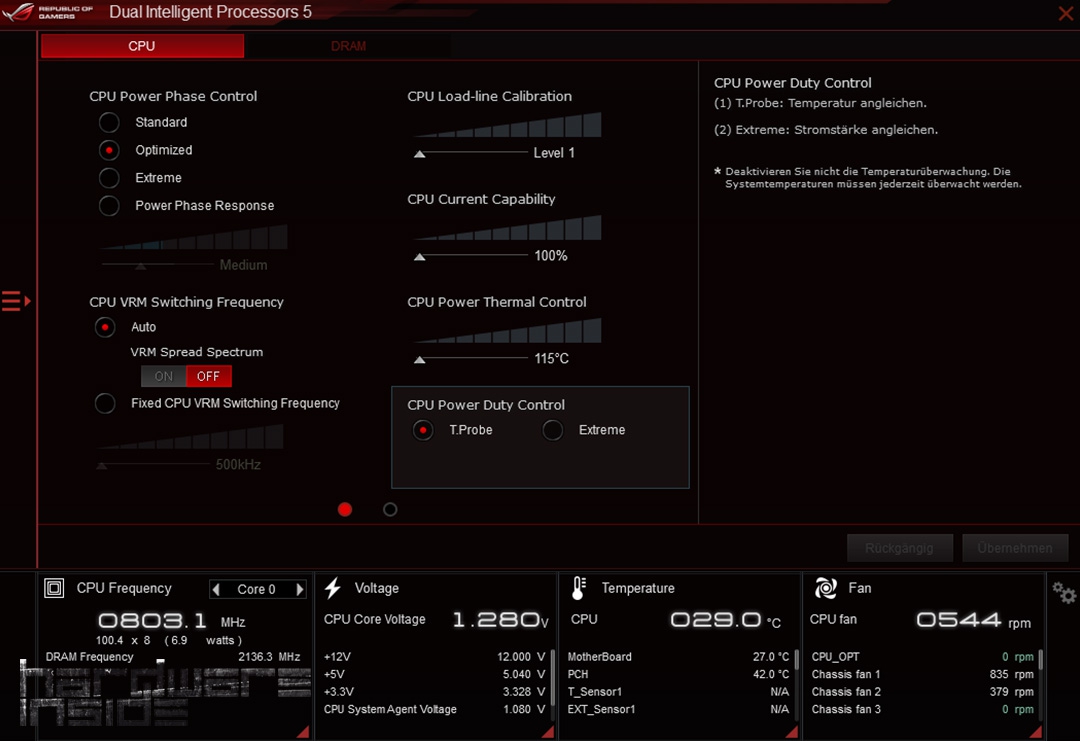The image size is (1080, 741).
Task: Click the ROG Republic of Gamers logo
Action: pos(48,12)
